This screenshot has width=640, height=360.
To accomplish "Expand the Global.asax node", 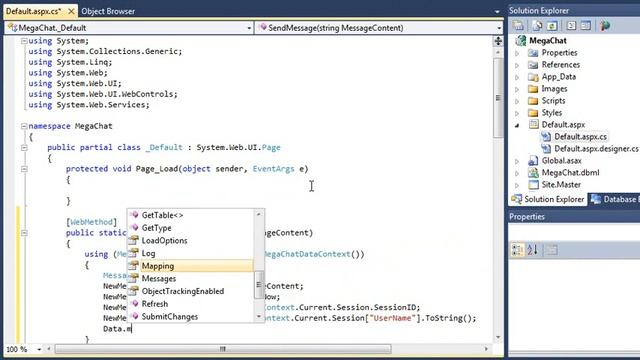I will [517, 161].
